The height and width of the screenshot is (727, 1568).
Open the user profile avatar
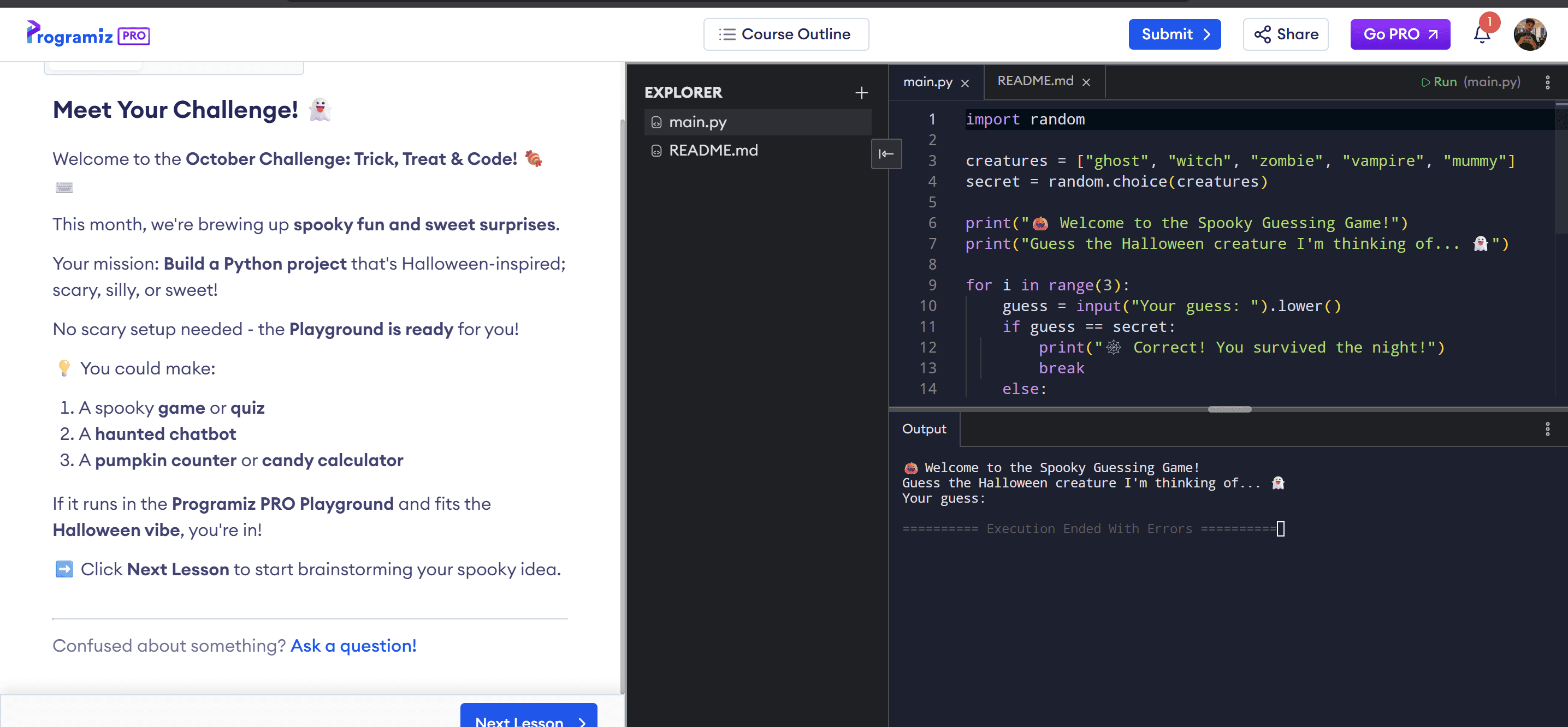pos(1530,35)
